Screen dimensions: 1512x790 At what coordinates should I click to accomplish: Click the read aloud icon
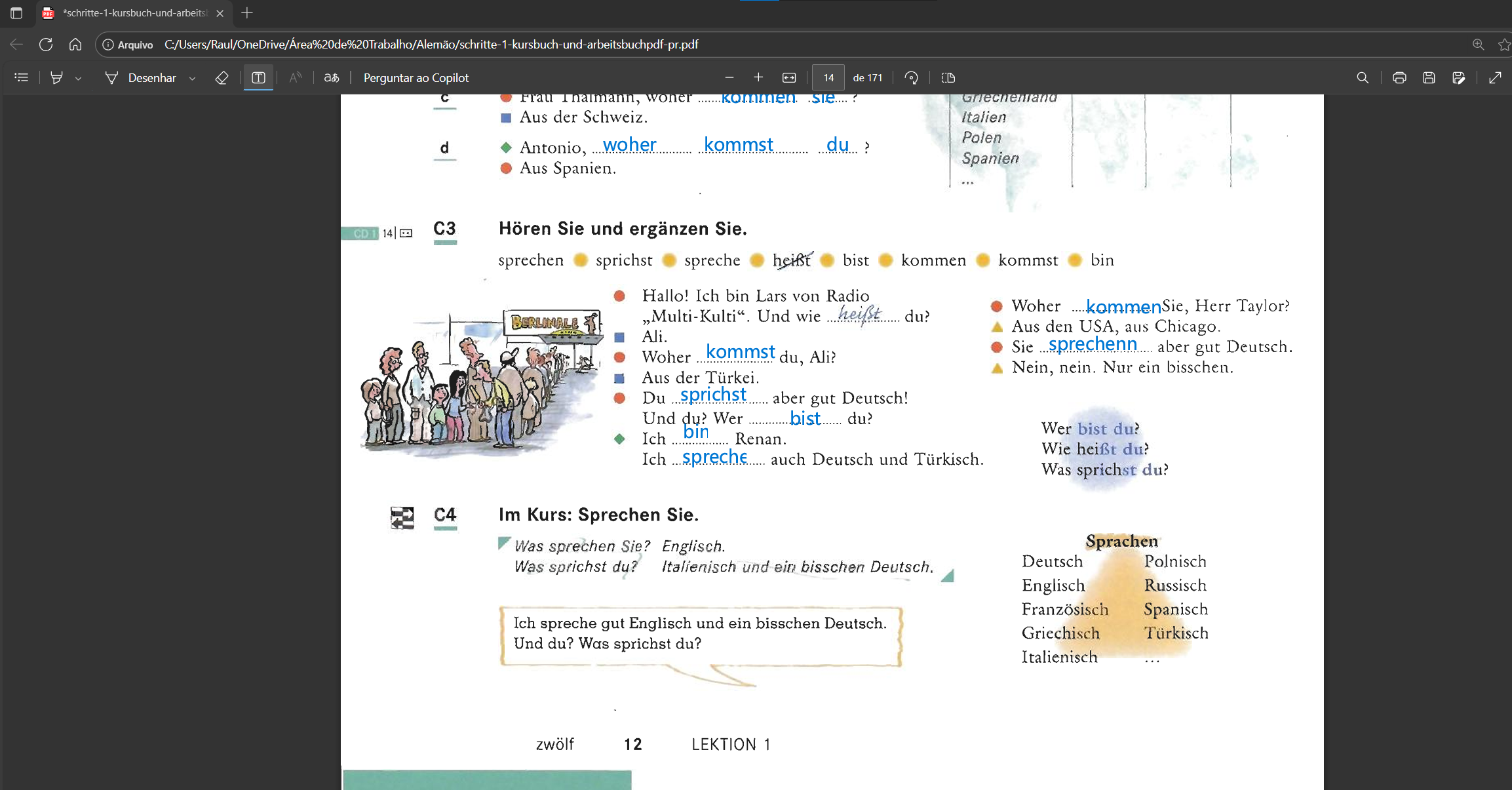click(296, 77)
